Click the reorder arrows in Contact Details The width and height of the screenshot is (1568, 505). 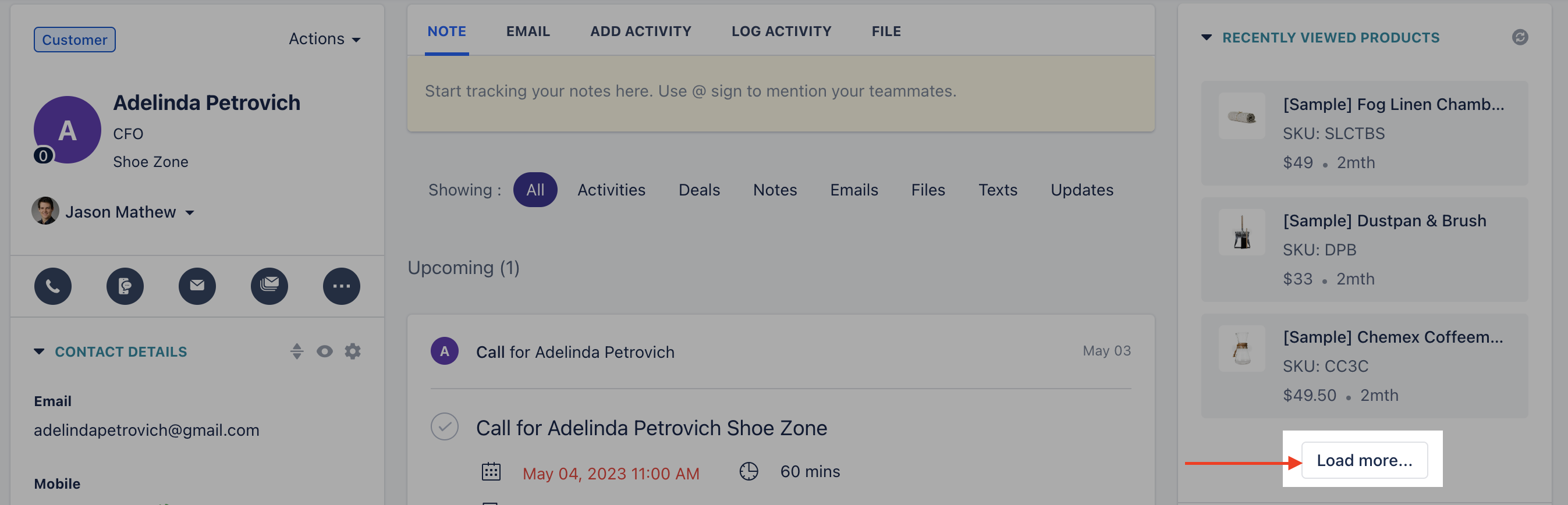click(x=296, y=351)
